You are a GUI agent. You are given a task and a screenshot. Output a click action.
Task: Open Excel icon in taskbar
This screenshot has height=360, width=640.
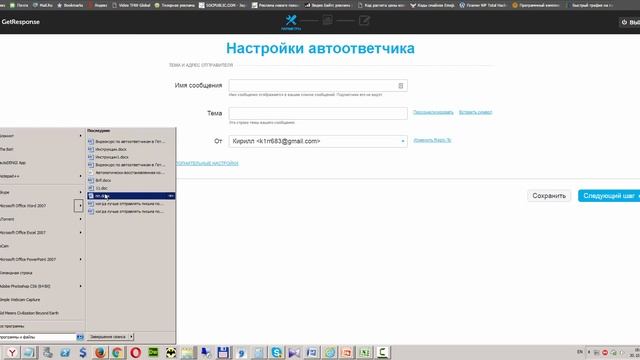point(364,352)
